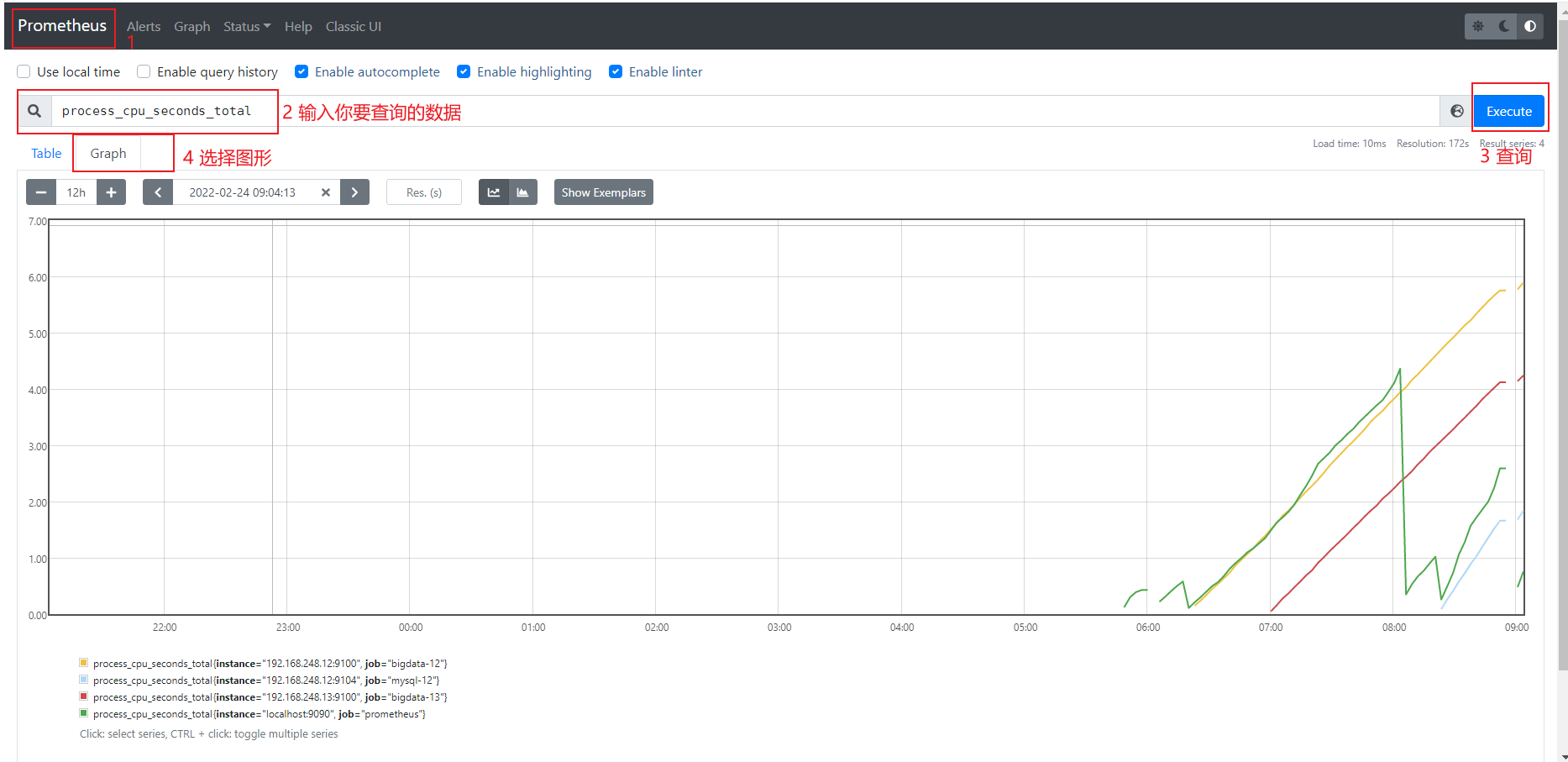Switch to Classic UI
Viewport: 1568px width, 762px height.
(x=354, y=26)
